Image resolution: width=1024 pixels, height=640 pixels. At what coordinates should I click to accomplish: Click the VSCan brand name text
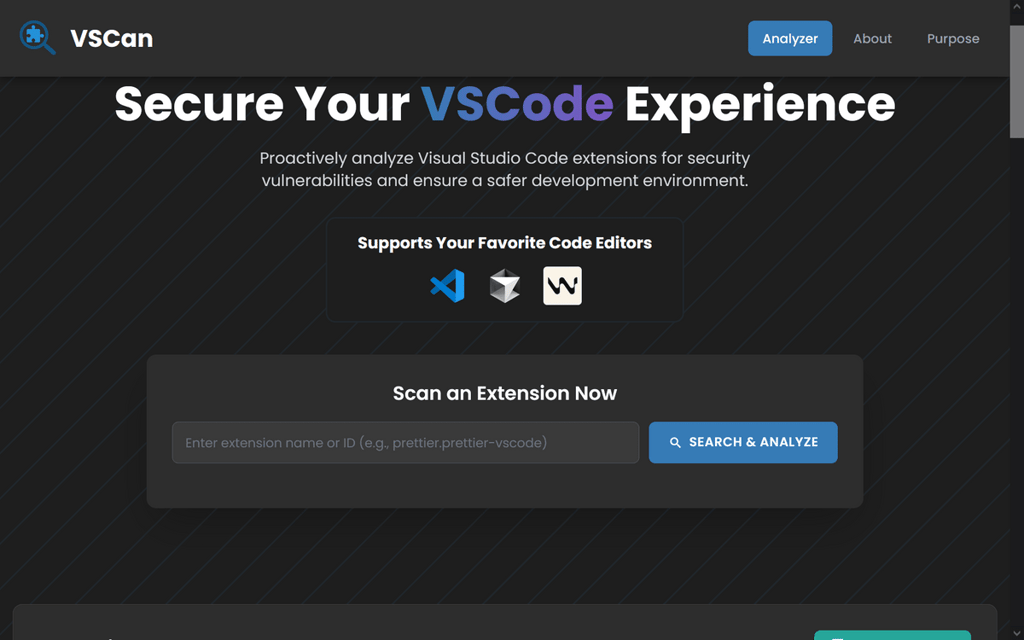(x=111, y=39)
